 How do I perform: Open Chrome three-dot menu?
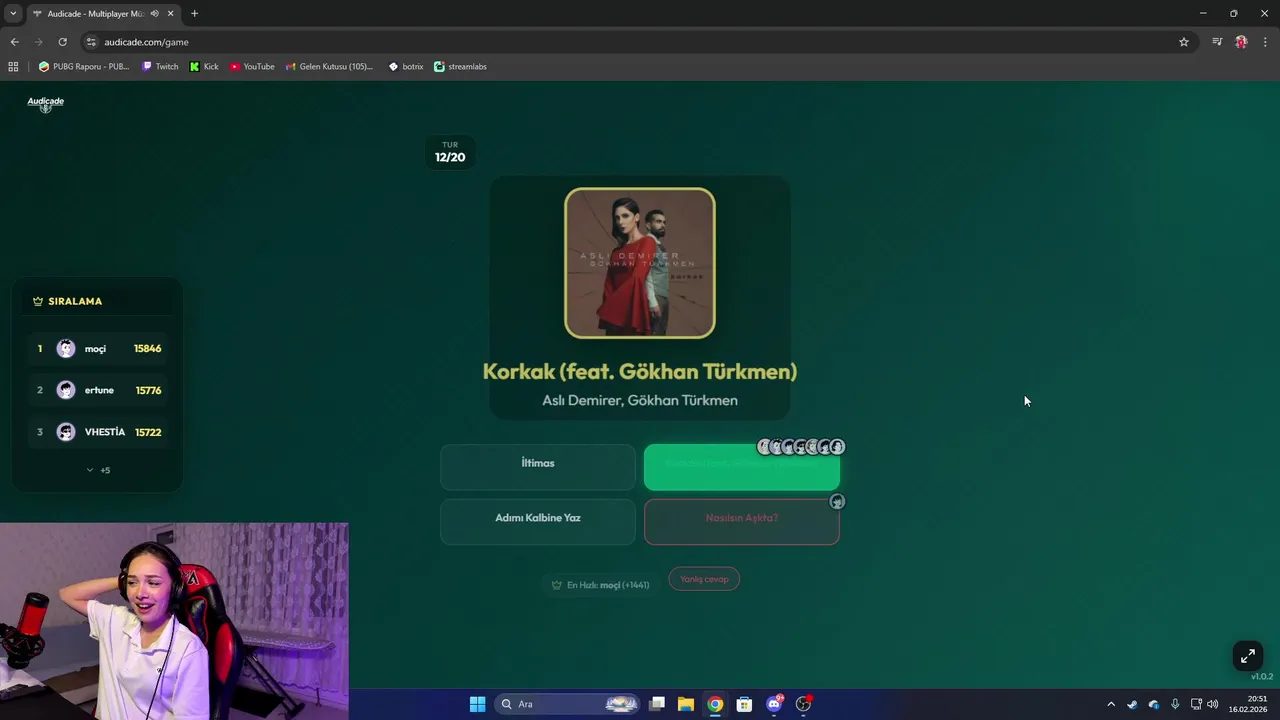coord(1266,42)
